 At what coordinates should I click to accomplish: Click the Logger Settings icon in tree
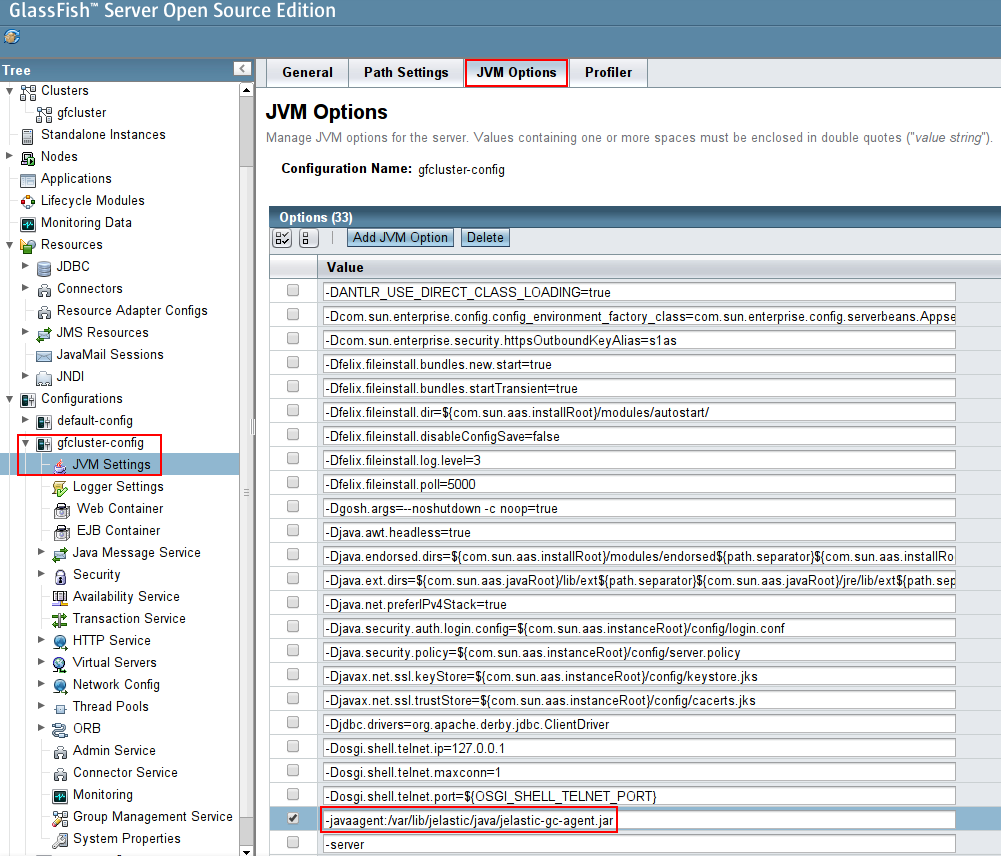[60, 487]
